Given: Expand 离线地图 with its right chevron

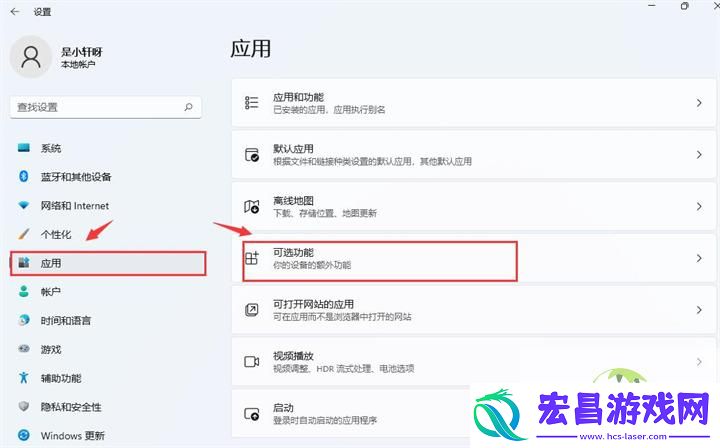Looking at the screenshot, I should coord(699,207).
